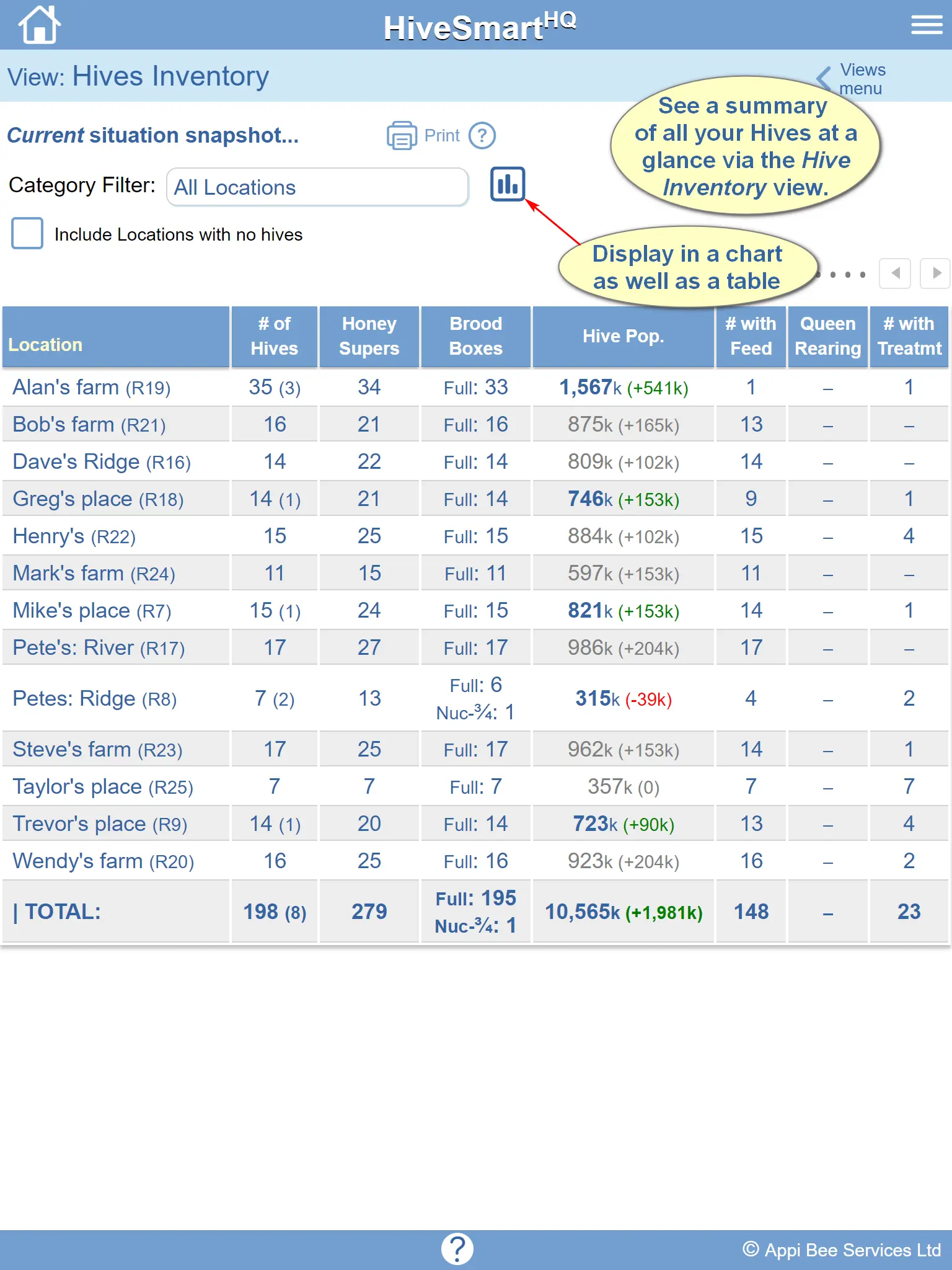Image resolution: width=952 pixels, height=1270 pixels.
Task: Sort by Brood Boxes column header
Action: click(x=476, y=337)
